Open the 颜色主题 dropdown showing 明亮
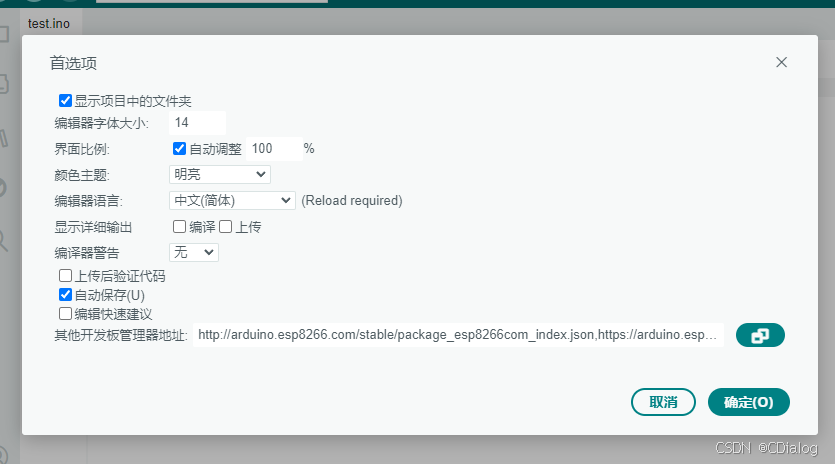835x464 pixels. tap(220, 174)
